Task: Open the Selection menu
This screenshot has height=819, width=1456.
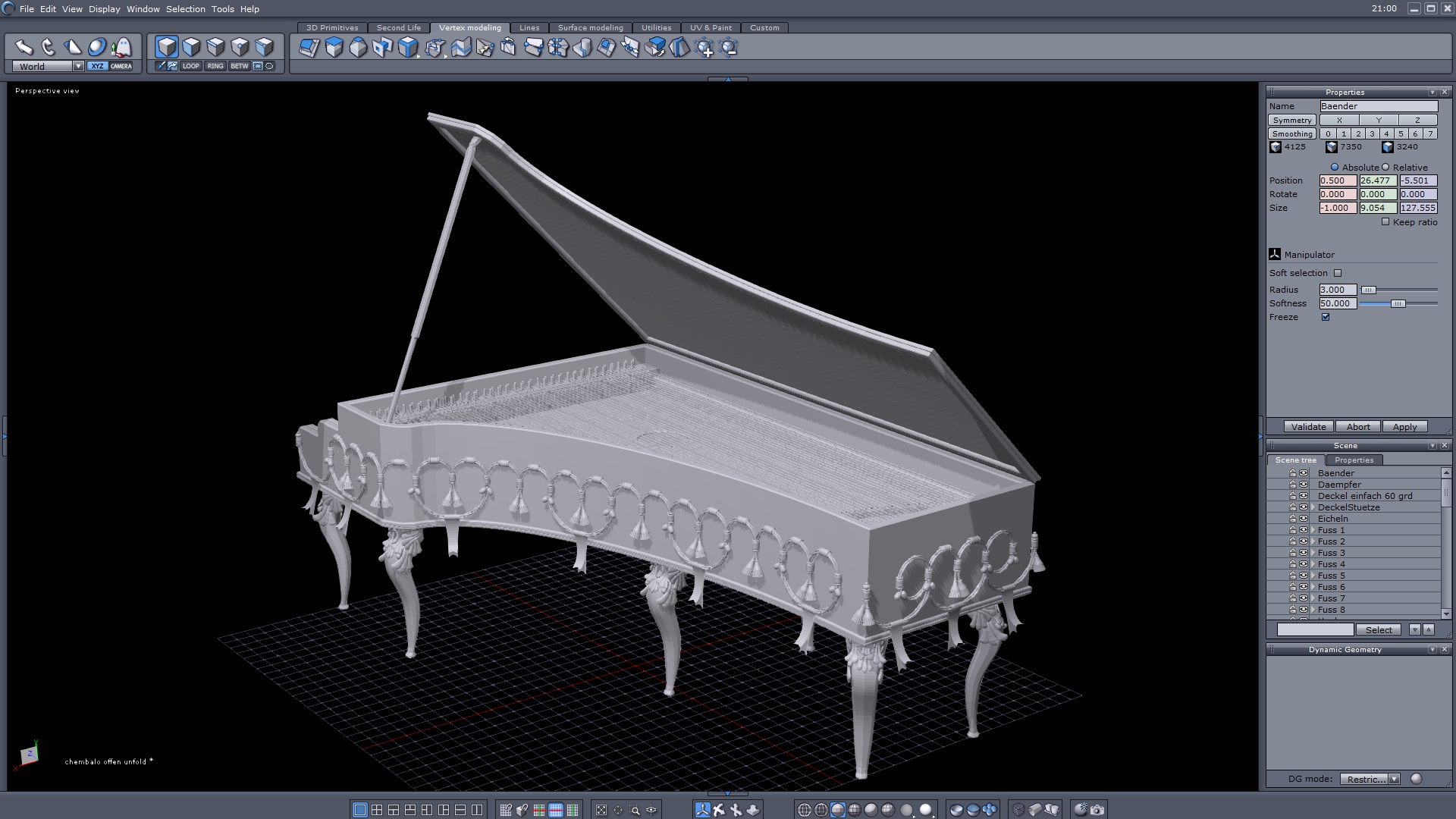Action: [x=185, y=9]
